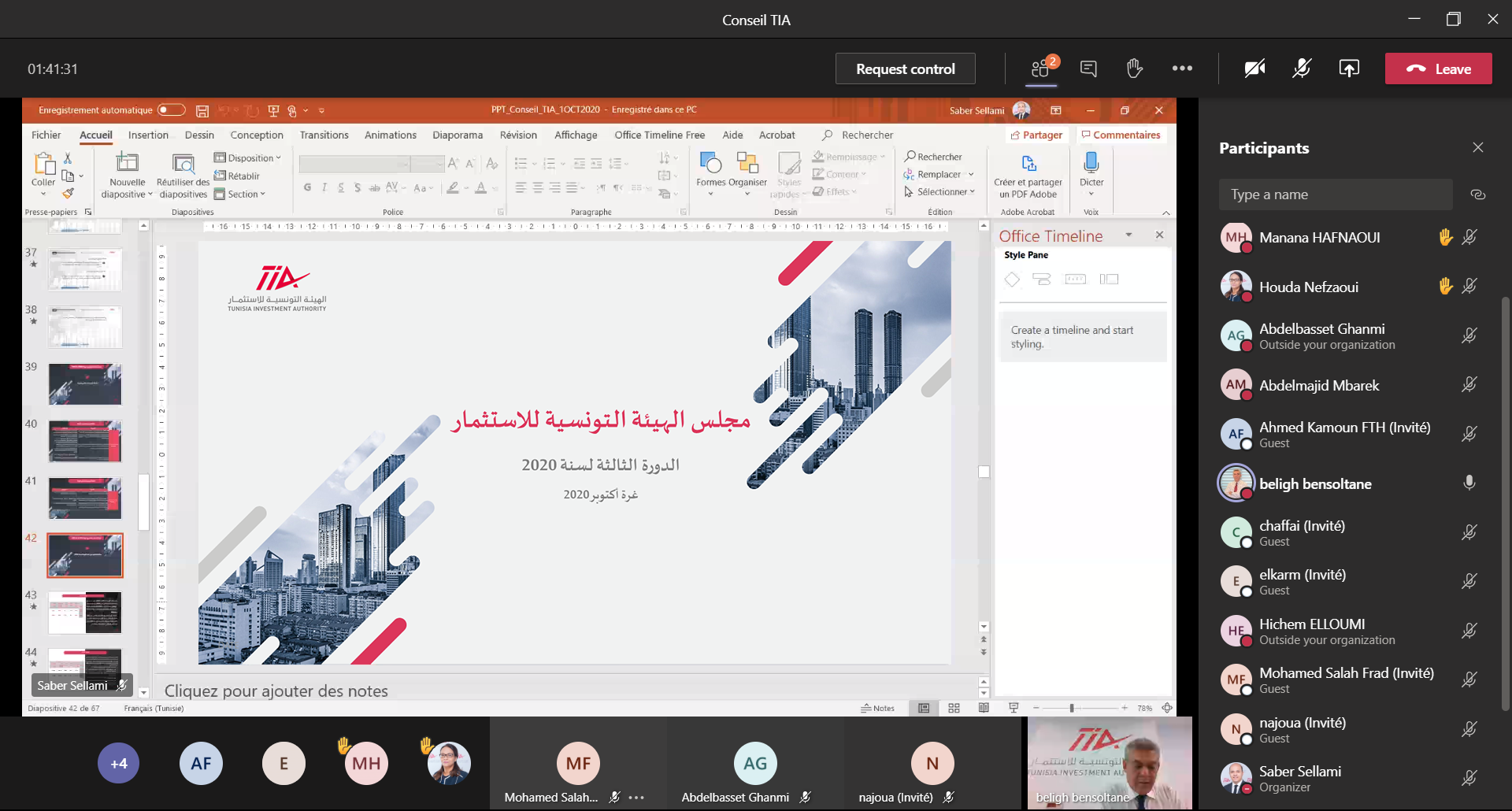Screen dimensions: 1512x811
Task: Click the zoom in plus button
Action: click(x=1124, y=708)
